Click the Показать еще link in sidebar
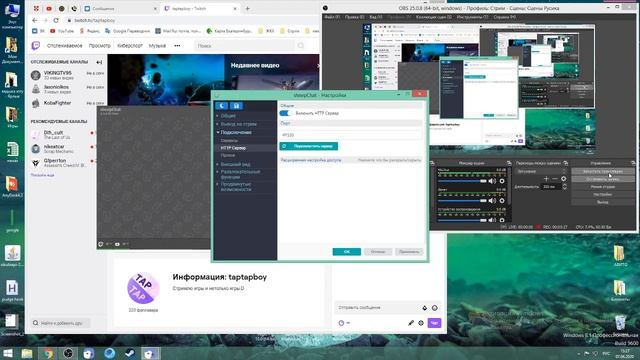 coord(42,175)
